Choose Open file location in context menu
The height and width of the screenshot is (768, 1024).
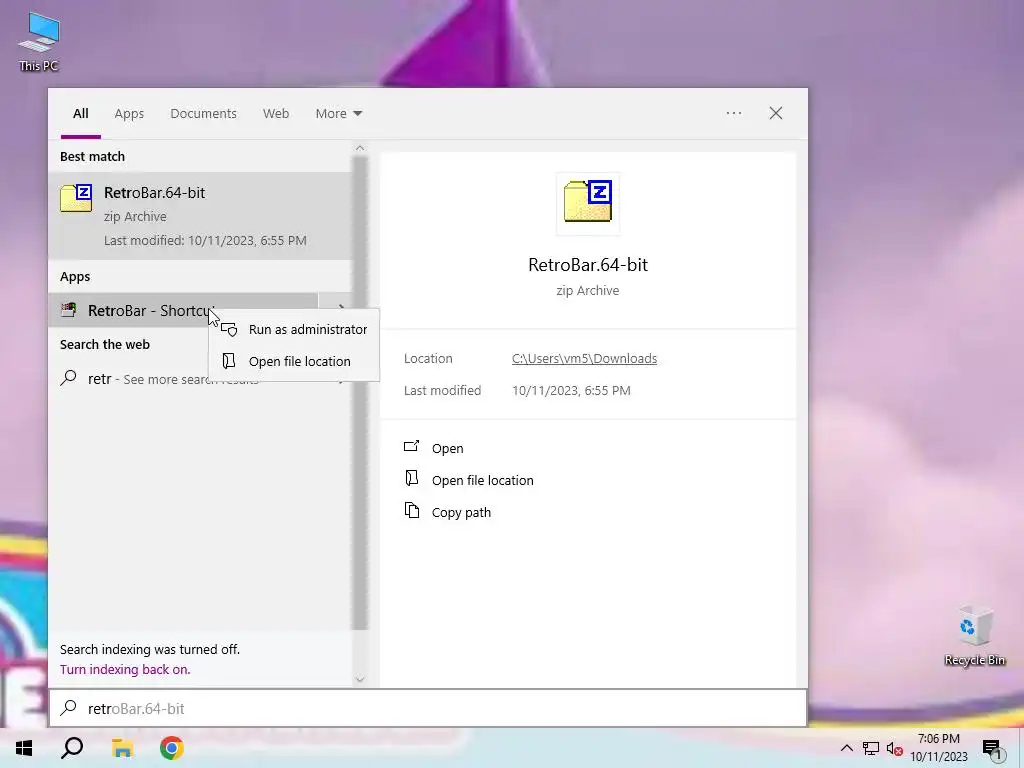294,361
